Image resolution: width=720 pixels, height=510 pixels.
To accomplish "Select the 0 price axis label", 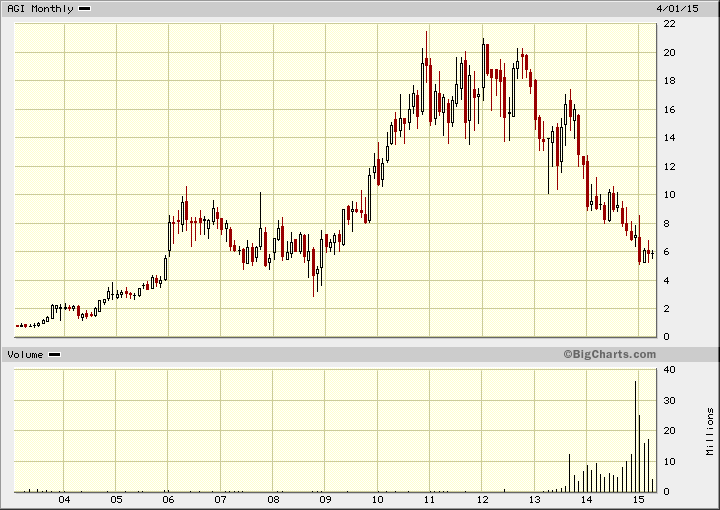I will [667, 337].
